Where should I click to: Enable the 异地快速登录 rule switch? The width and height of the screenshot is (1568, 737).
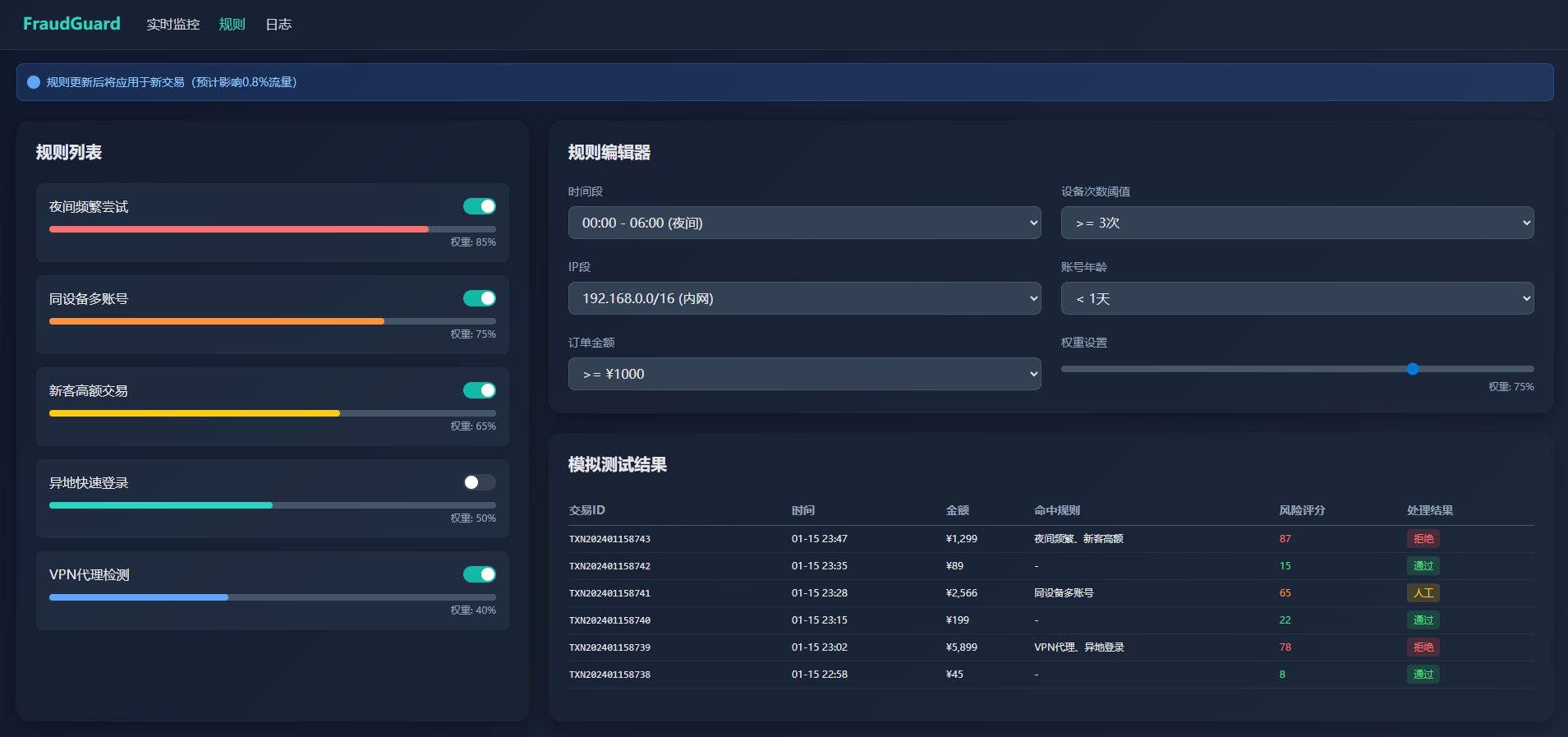click(x=480, y=482)
